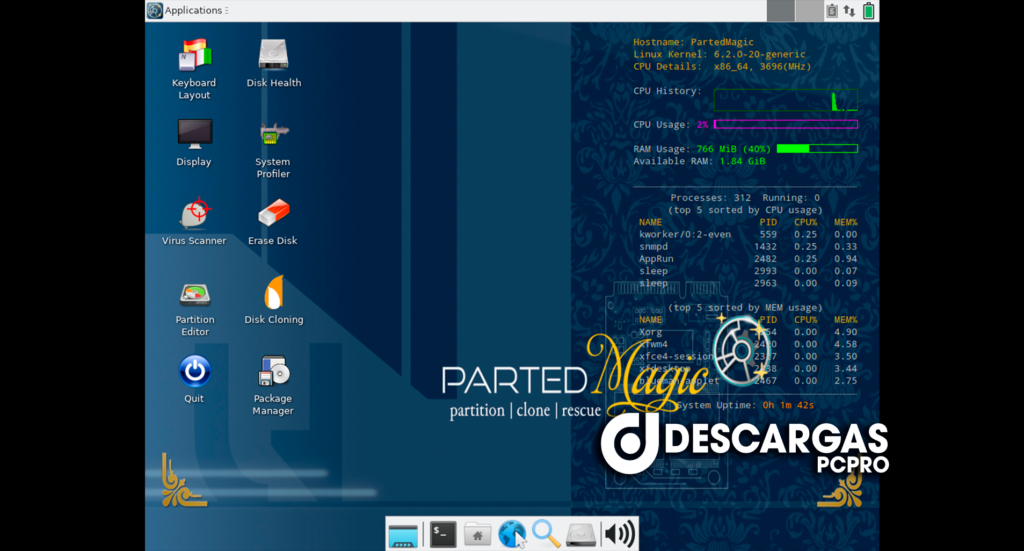Click the green battery indicator
Image resolution: width=1024 pixels, height=551 pixels.
click(869, 10)
